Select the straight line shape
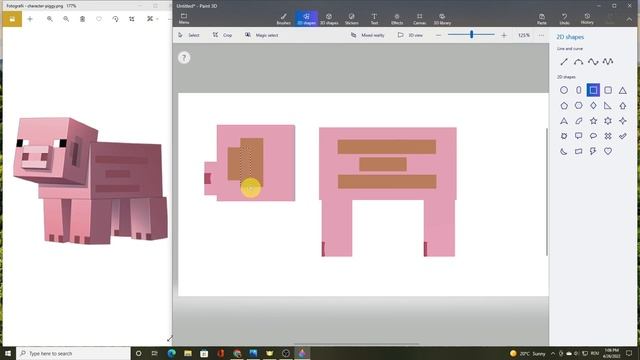This screenshot has height=360, width=640. point(564,62)
